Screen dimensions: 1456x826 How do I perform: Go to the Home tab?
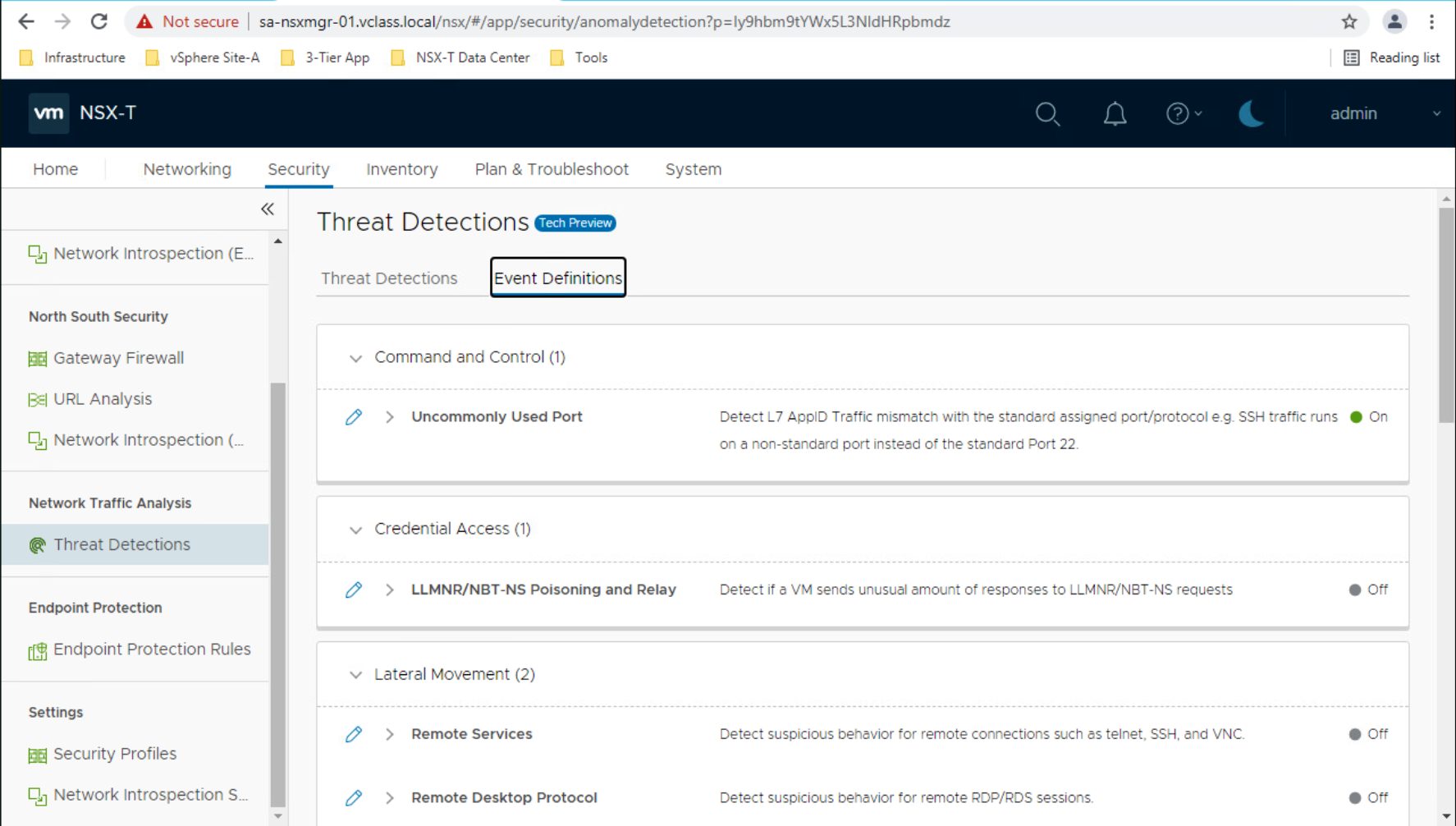pos(56,169)
